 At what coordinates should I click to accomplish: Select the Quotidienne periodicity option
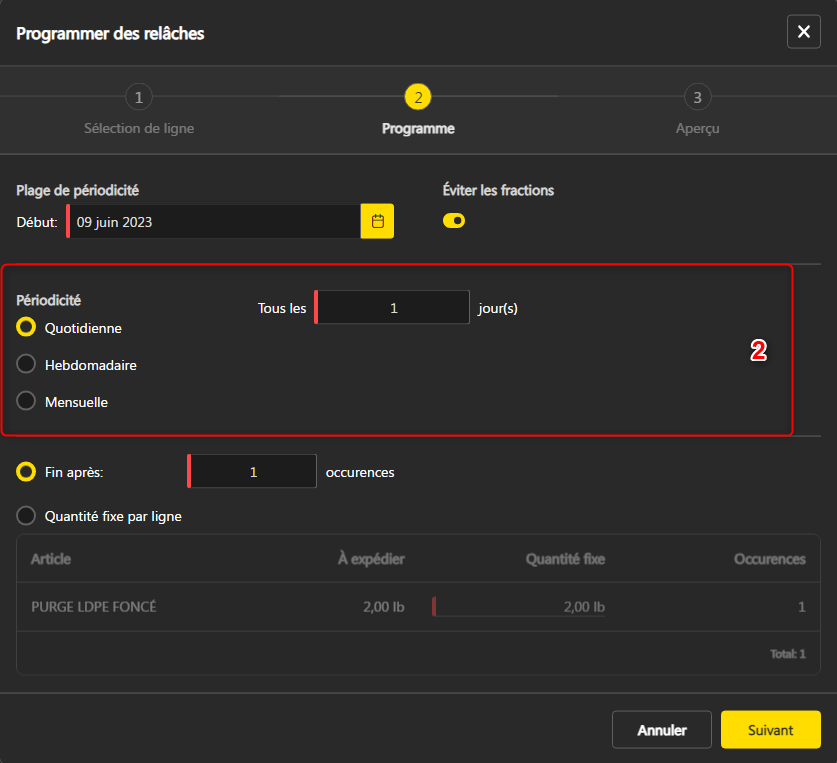27,327
